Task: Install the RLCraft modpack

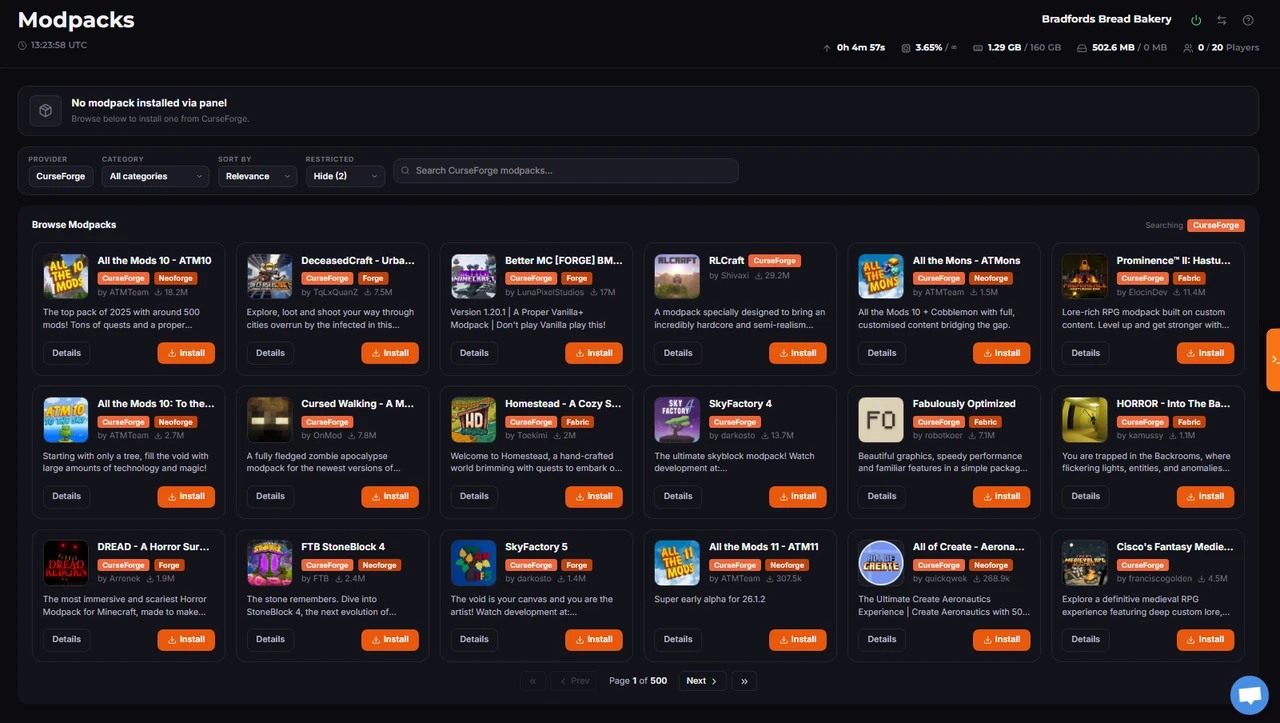Action: tap(798, 353)
